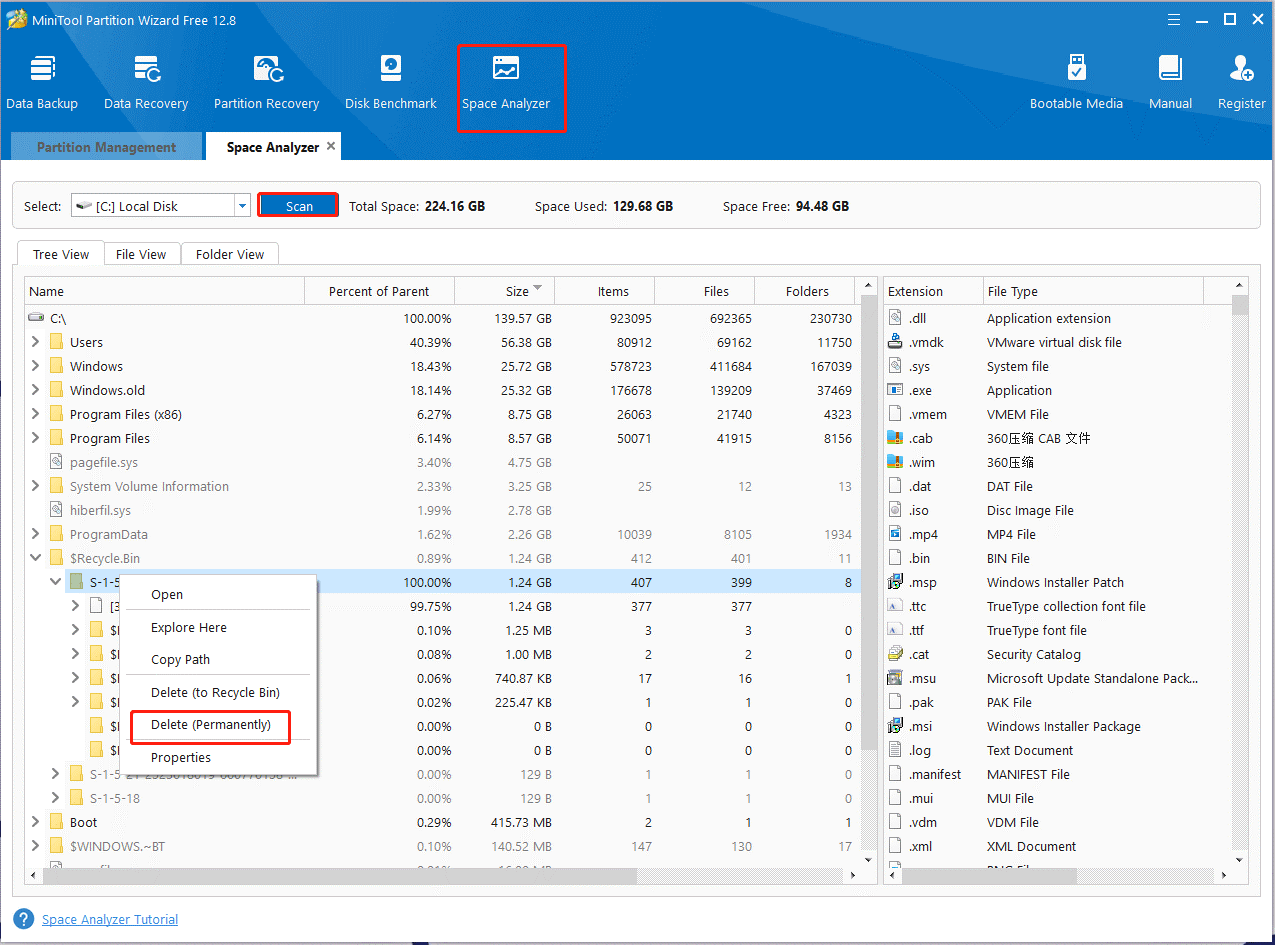Switch to the Folder View tab
This screenshot has height=945, width=1275.
[230, 254]
